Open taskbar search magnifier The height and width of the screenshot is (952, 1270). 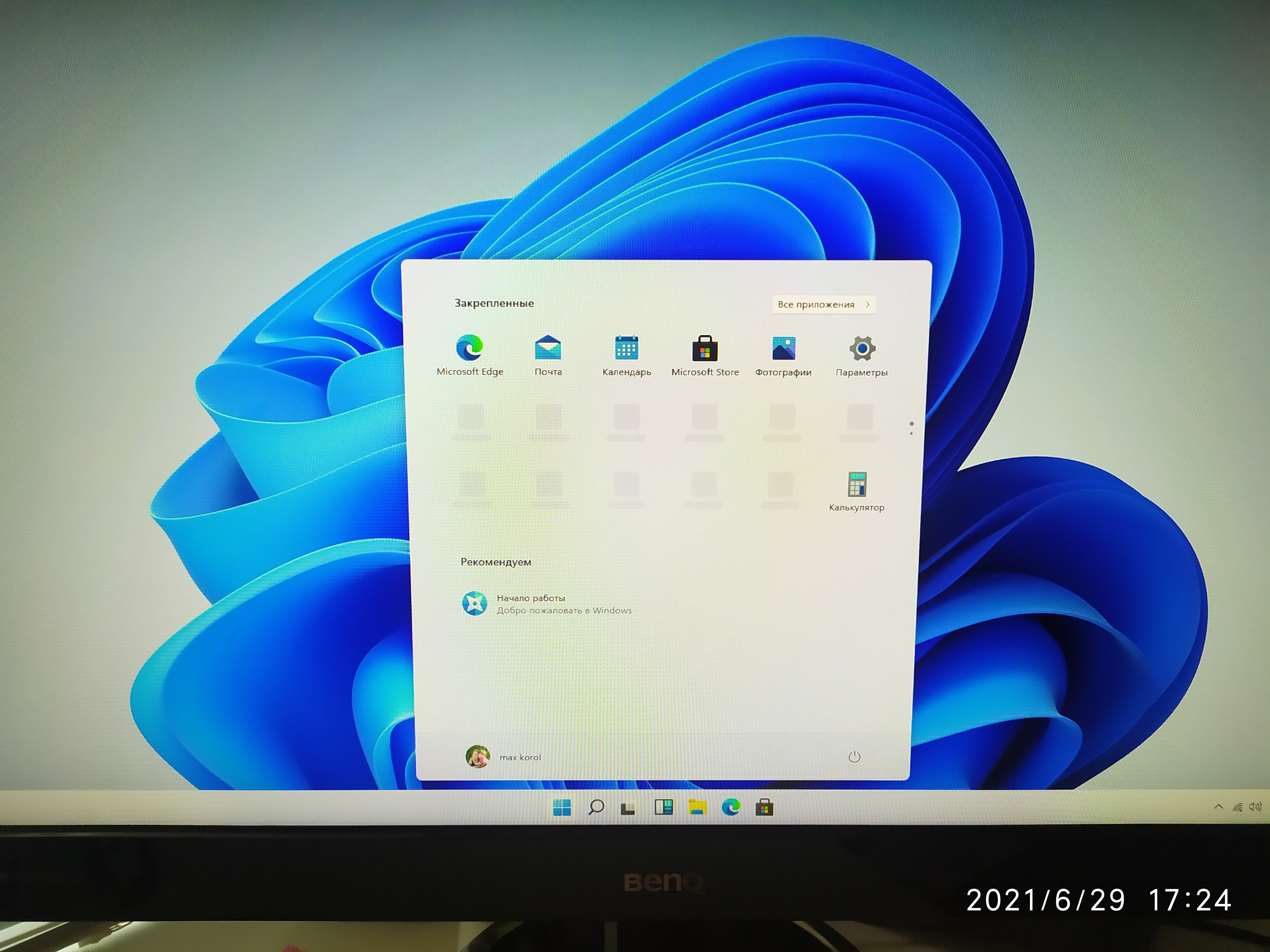[x=596, y=807]
